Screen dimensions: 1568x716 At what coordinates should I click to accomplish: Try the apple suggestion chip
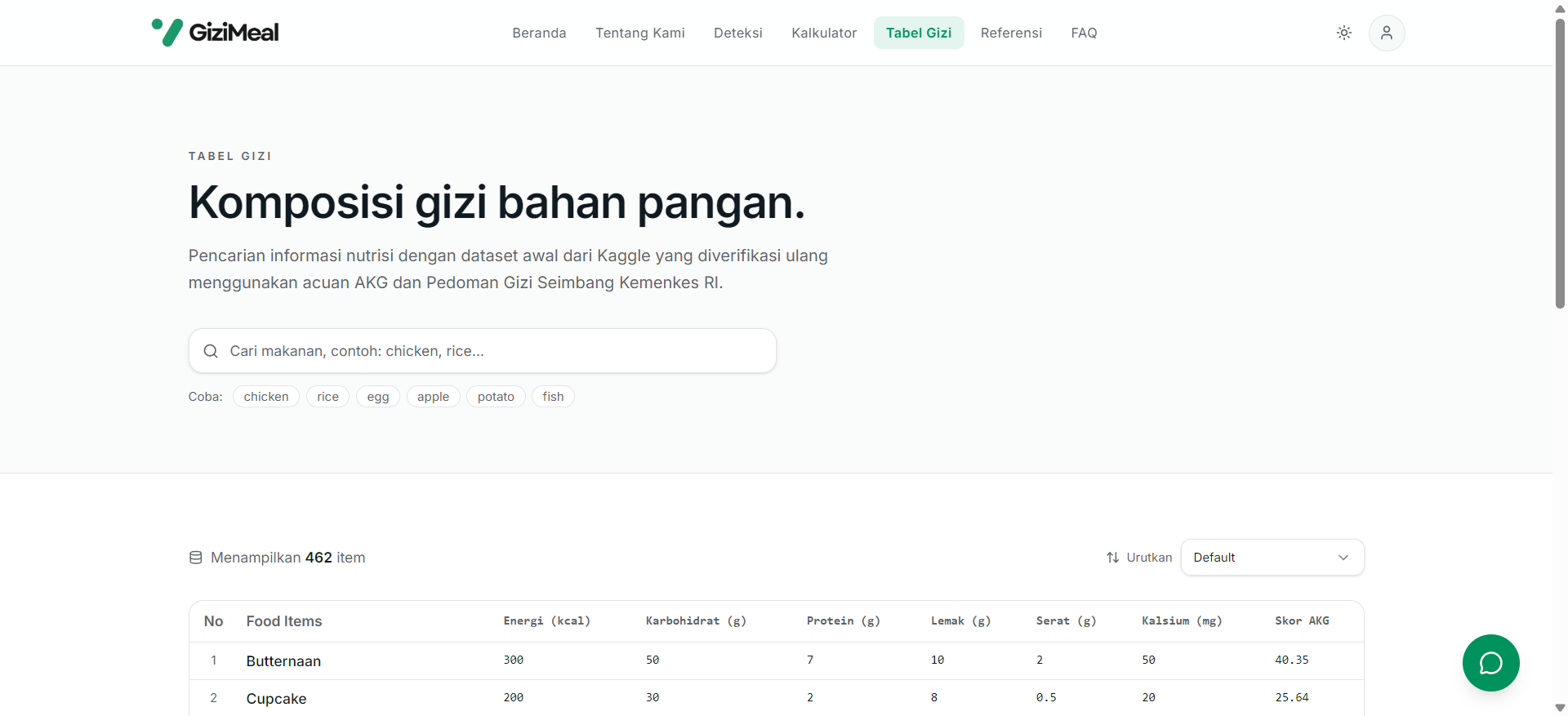[x=433, y=397]
